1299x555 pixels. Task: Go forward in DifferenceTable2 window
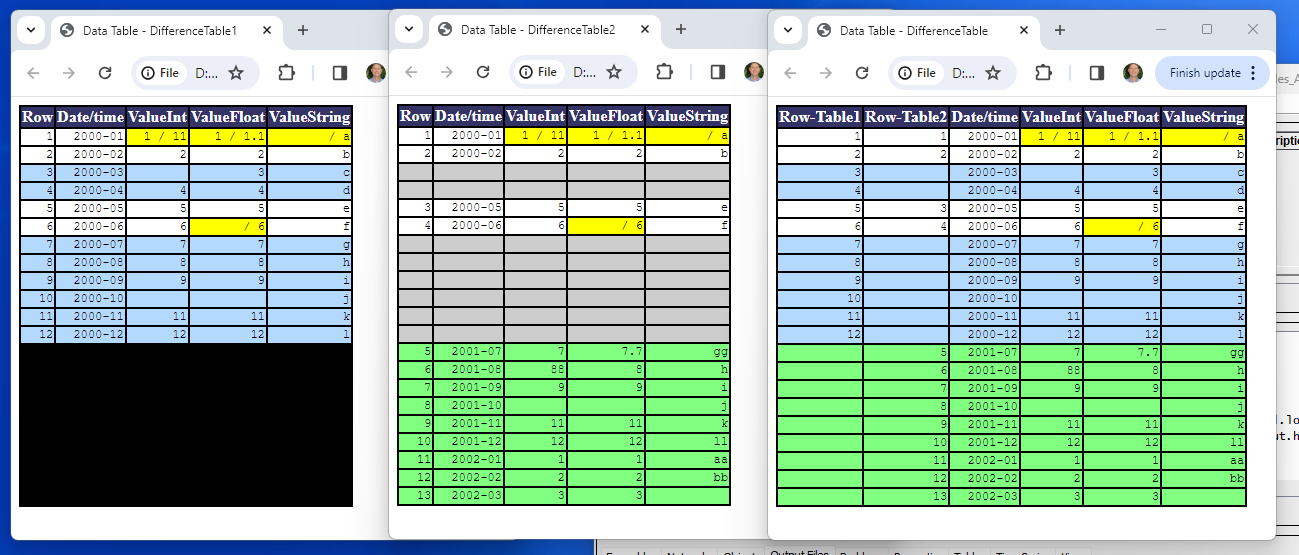447,72
